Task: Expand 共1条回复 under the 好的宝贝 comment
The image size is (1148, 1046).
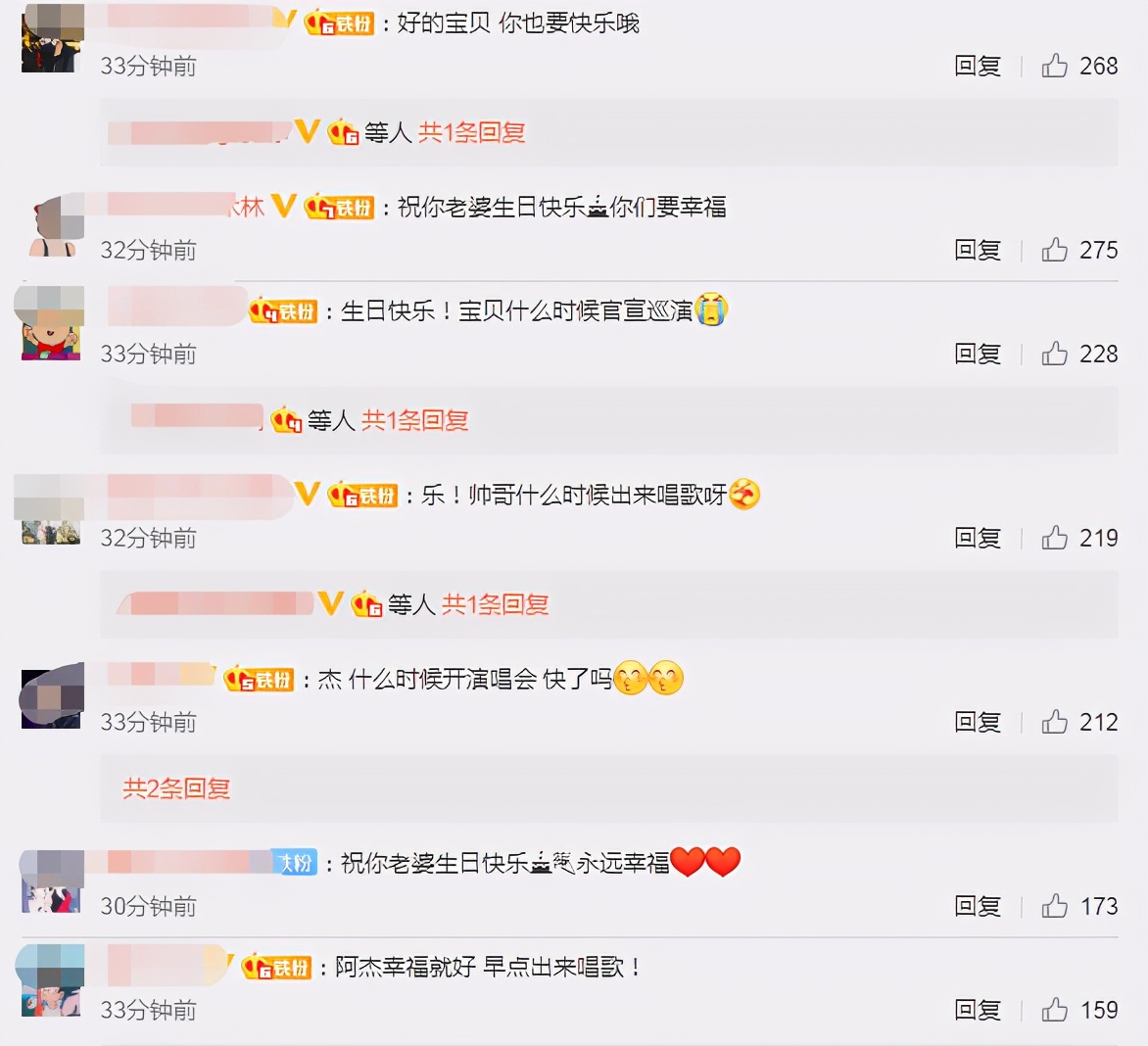Action: [x=471, y=132]
